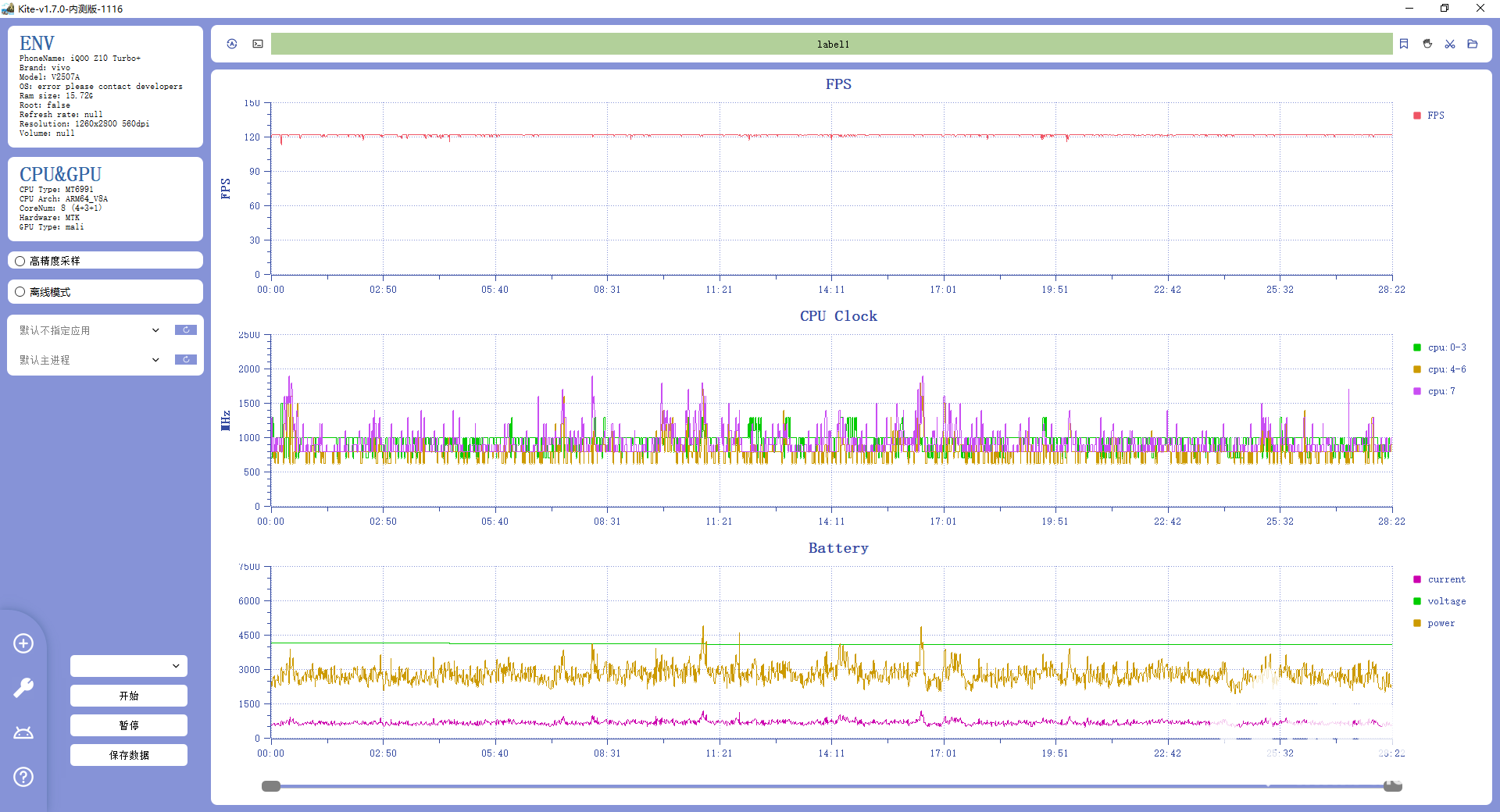Viewport: 1500px width, 812px height.
Task: Click the Battery chart title
Action: [838, 548]
